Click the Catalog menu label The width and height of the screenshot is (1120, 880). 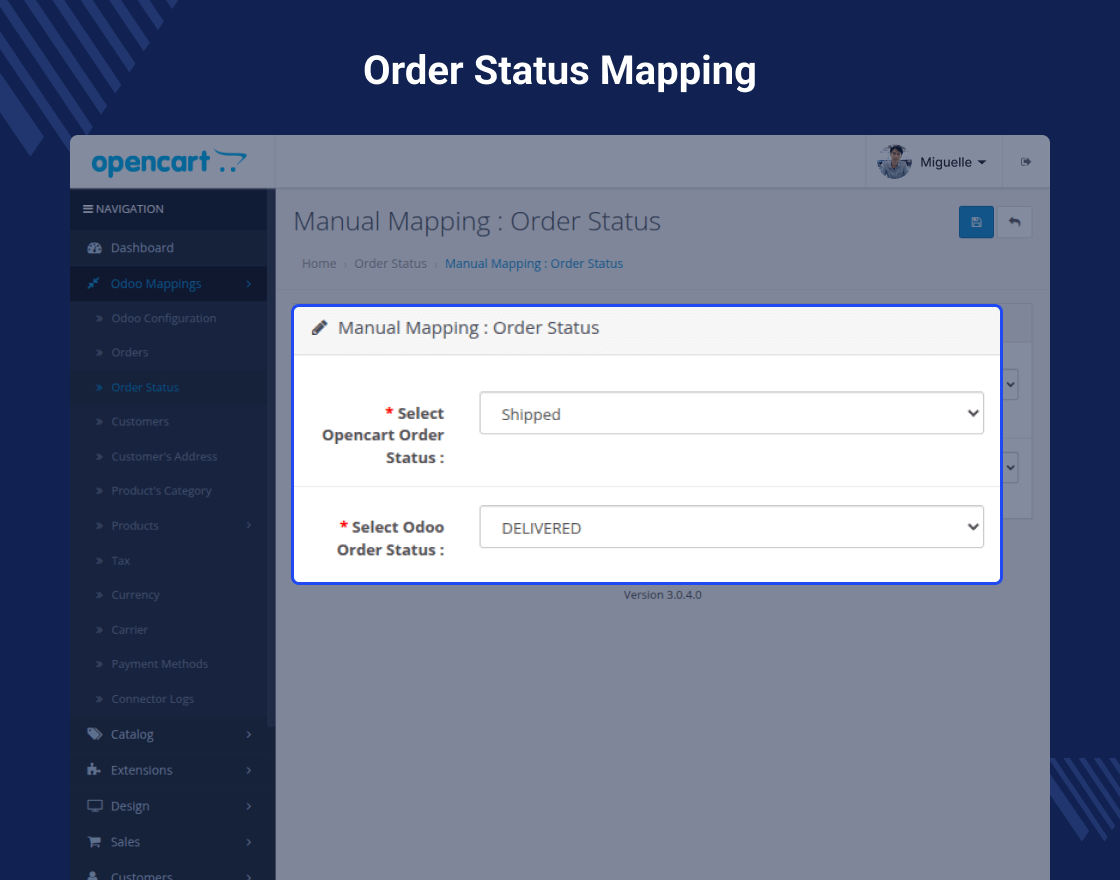(131, 734)
